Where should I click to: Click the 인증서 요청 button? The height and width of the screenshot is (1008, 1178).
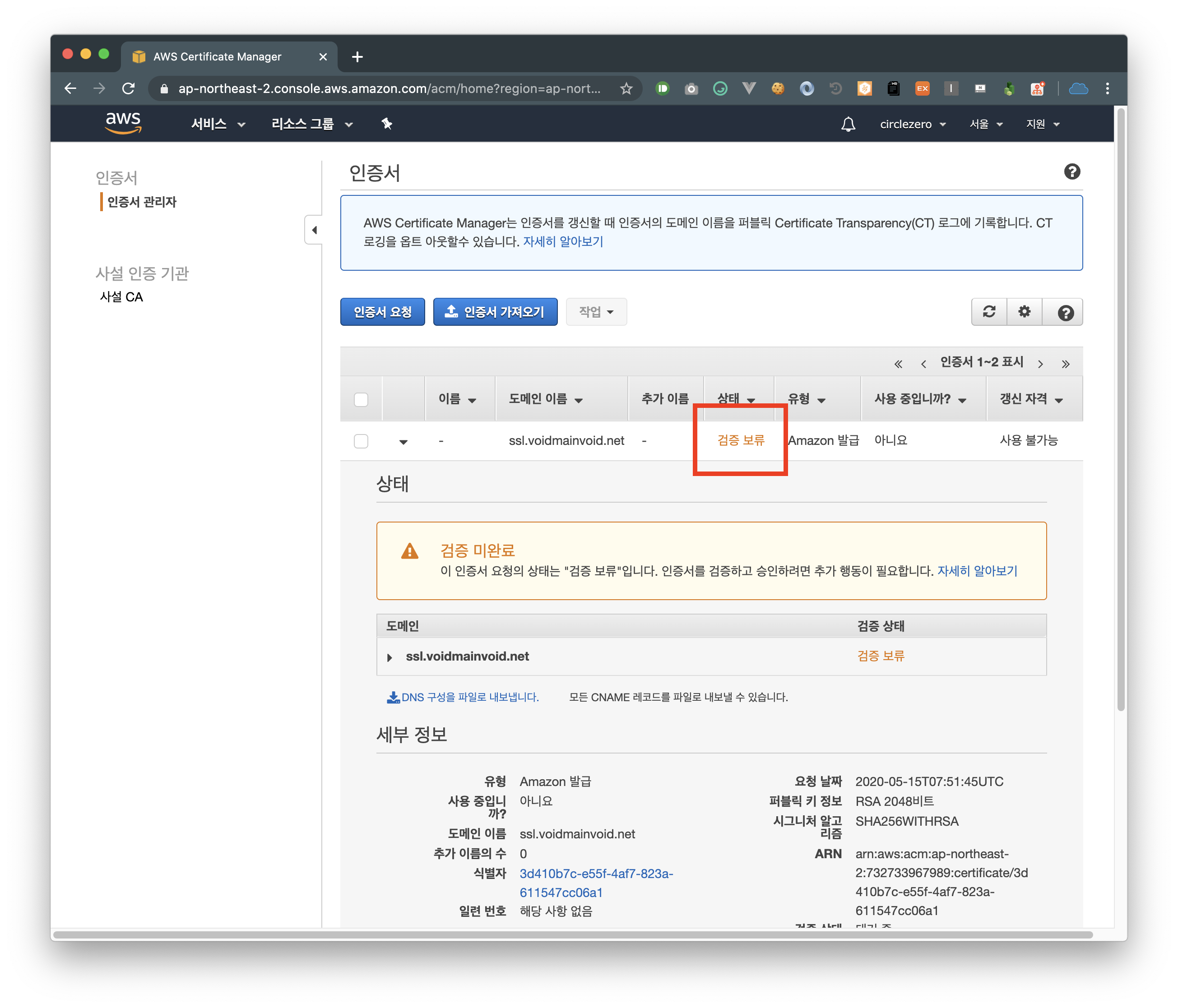[x=382, y=311]
